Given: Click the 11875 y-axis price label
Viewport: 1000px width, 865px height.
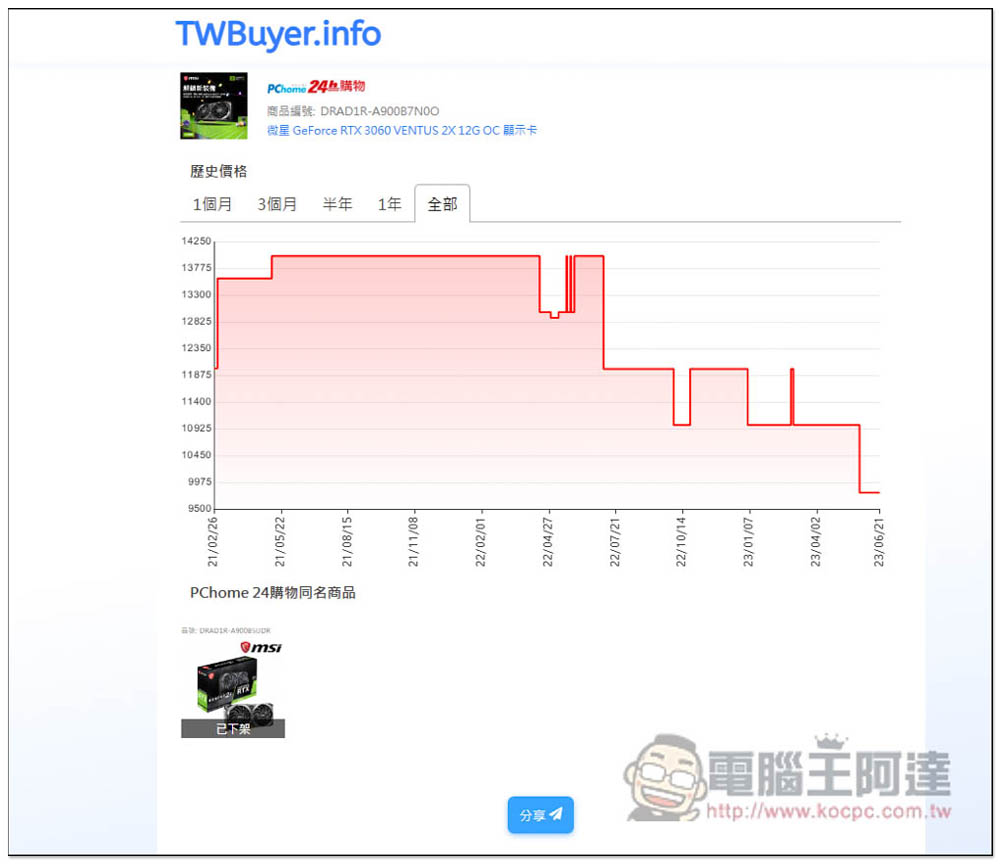Looking at the screenshot, I should tap(196, 374).
